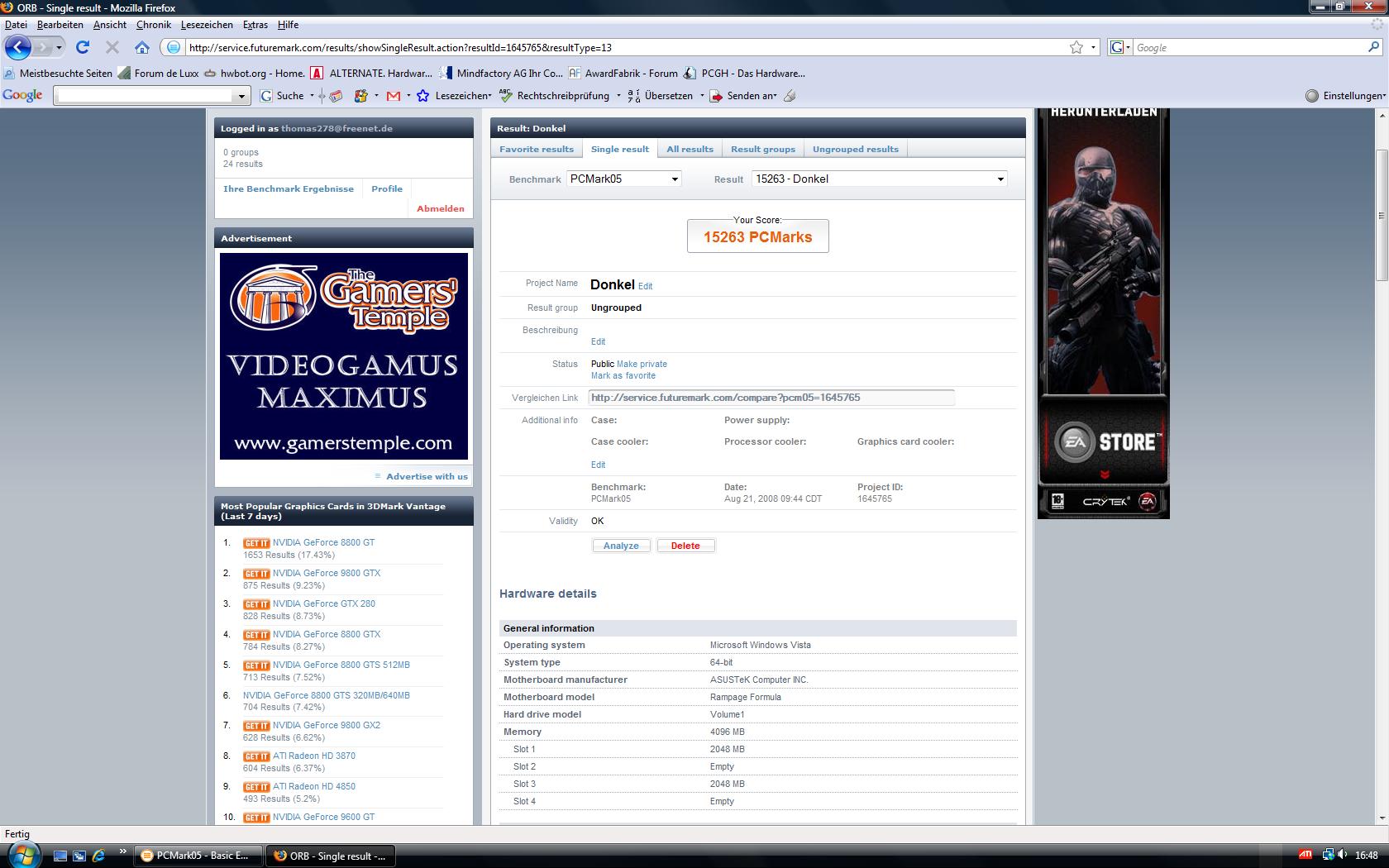Open the Bearbeiten menu
This screenshot has height=868, width=1389.
(x=60, y=25)
